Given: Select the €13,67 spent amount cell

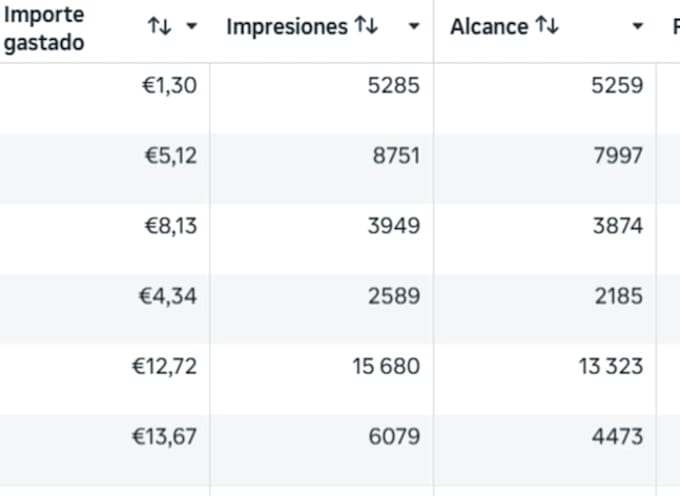Looking at the screenshot, I should [x=164, y=437].
